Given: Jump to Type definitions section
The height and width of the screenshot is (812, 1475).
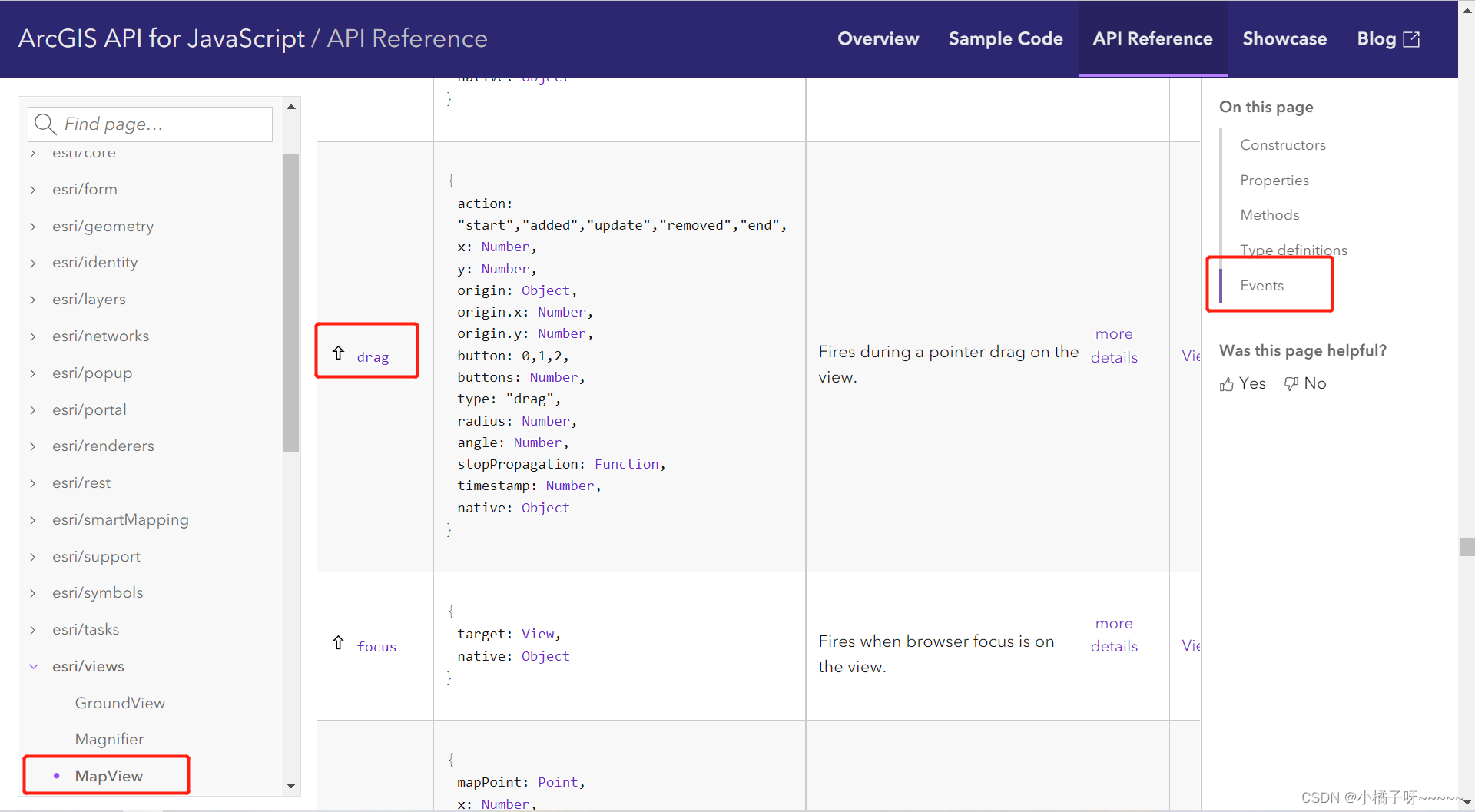Looking at the screenshot, I should click(1293, 250).
